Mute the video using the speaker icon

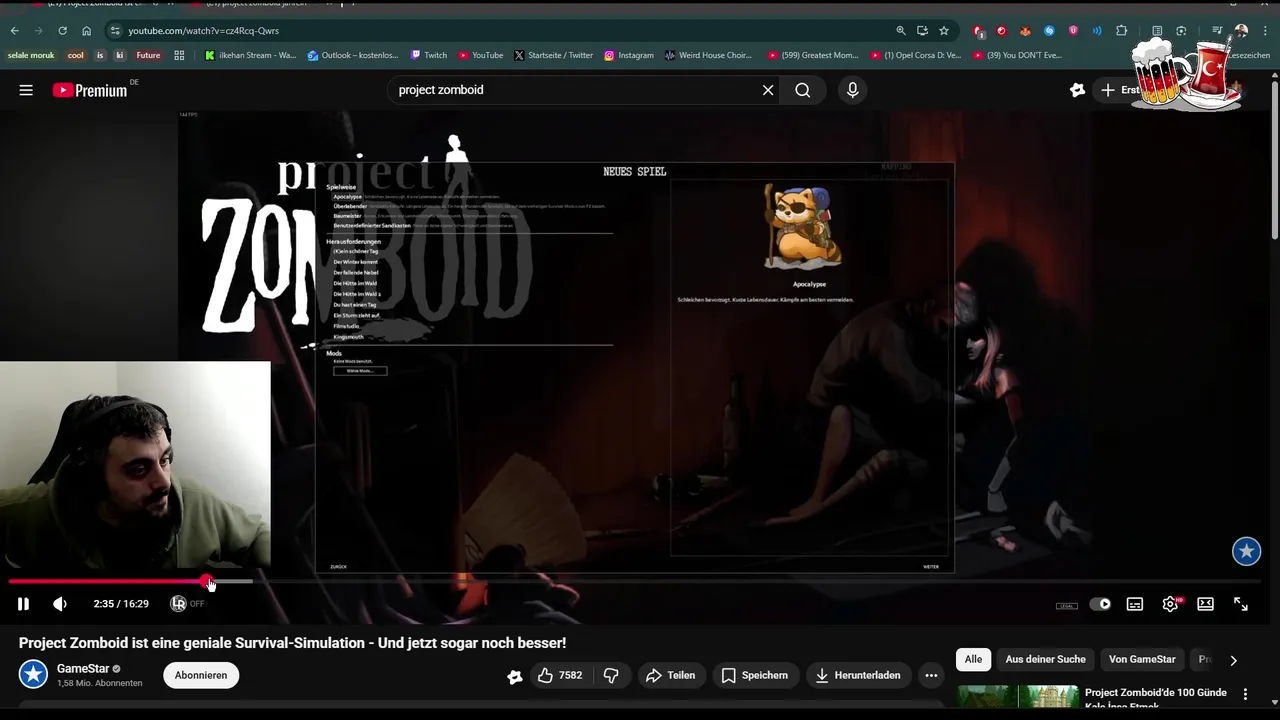60,604
